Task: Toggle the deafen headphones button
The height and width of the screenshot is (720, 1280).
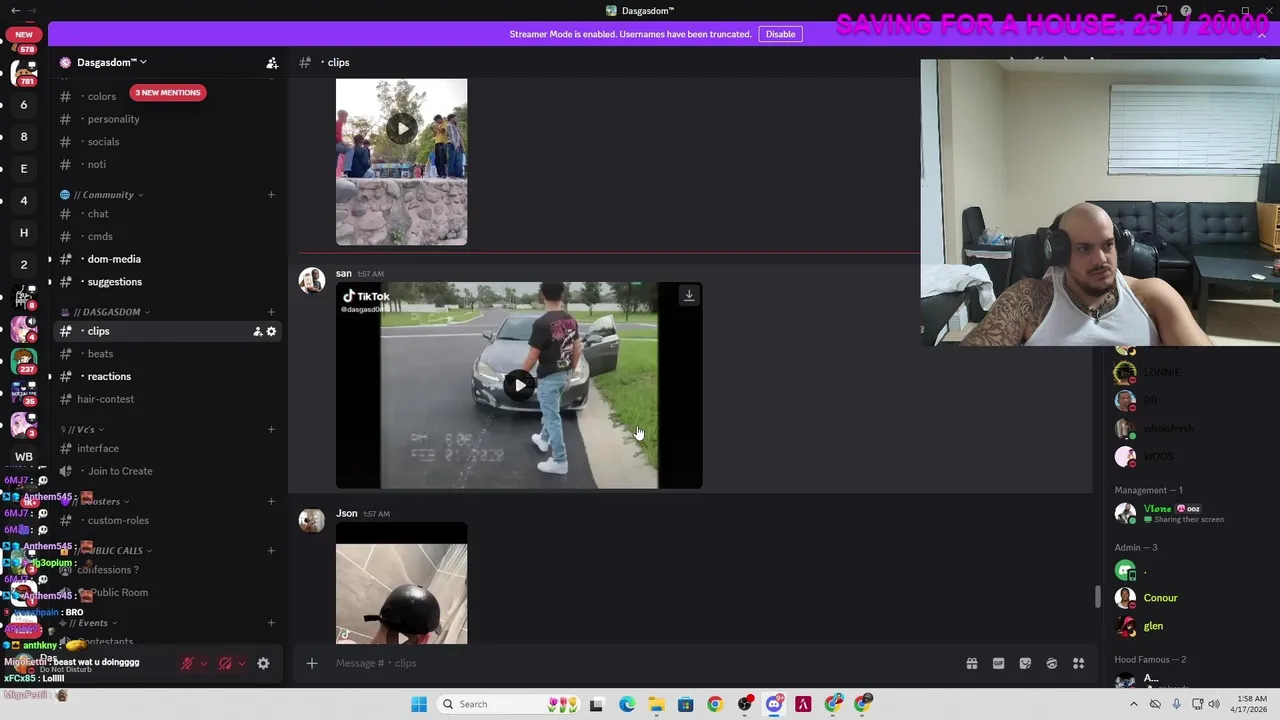Action: coord(225,663)
